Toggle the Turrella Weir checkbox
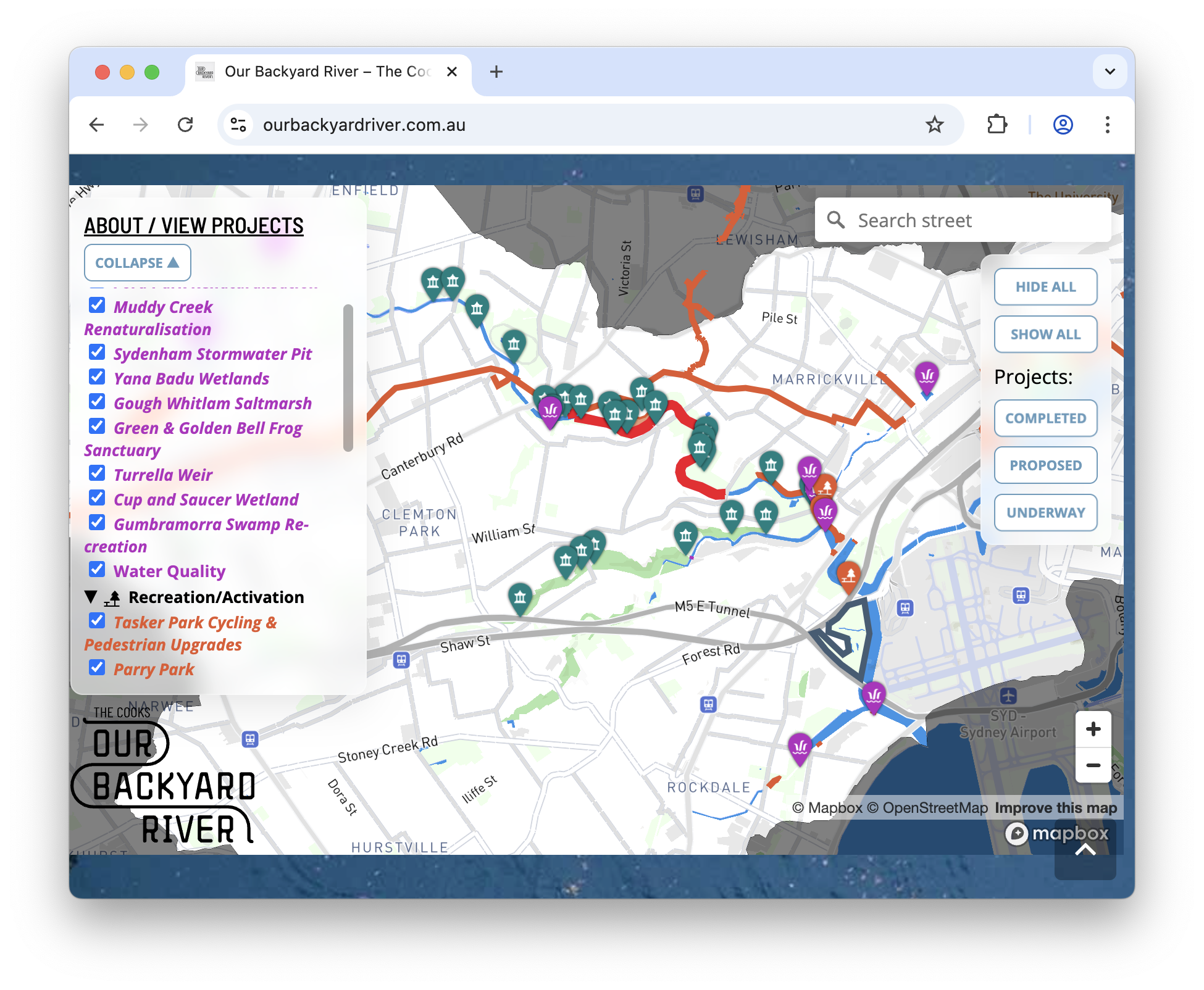 pos(97,473)
